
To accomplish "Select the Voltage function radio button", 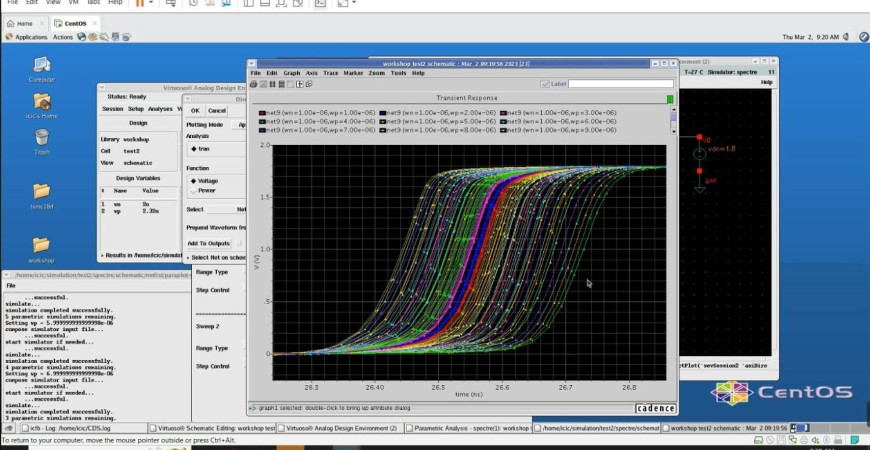I will coord(194,180).
